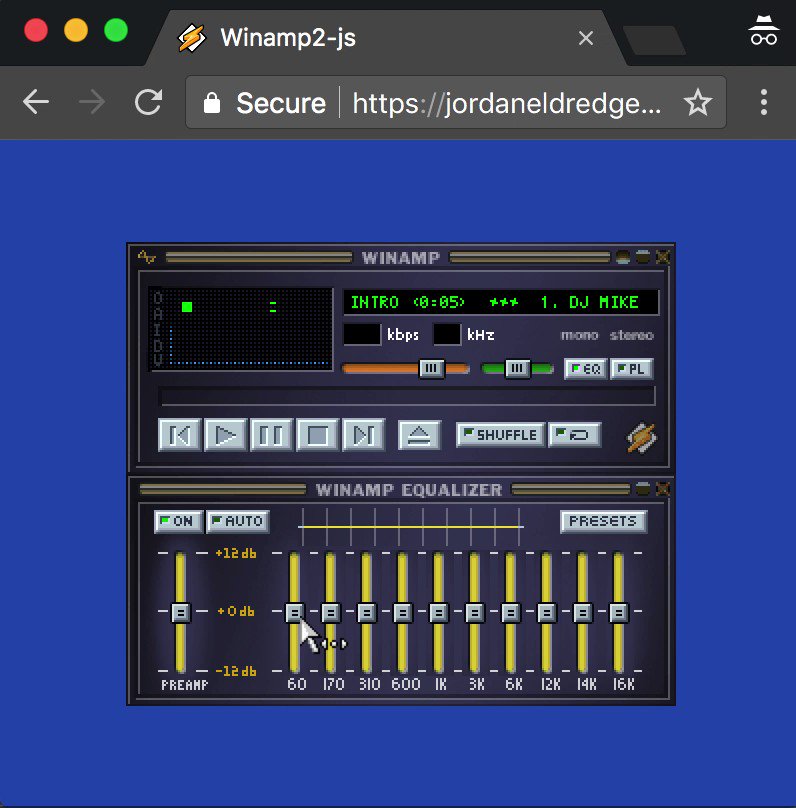
Task: Open the Winamp options menu icon in title bar
Action: [147, 257]
